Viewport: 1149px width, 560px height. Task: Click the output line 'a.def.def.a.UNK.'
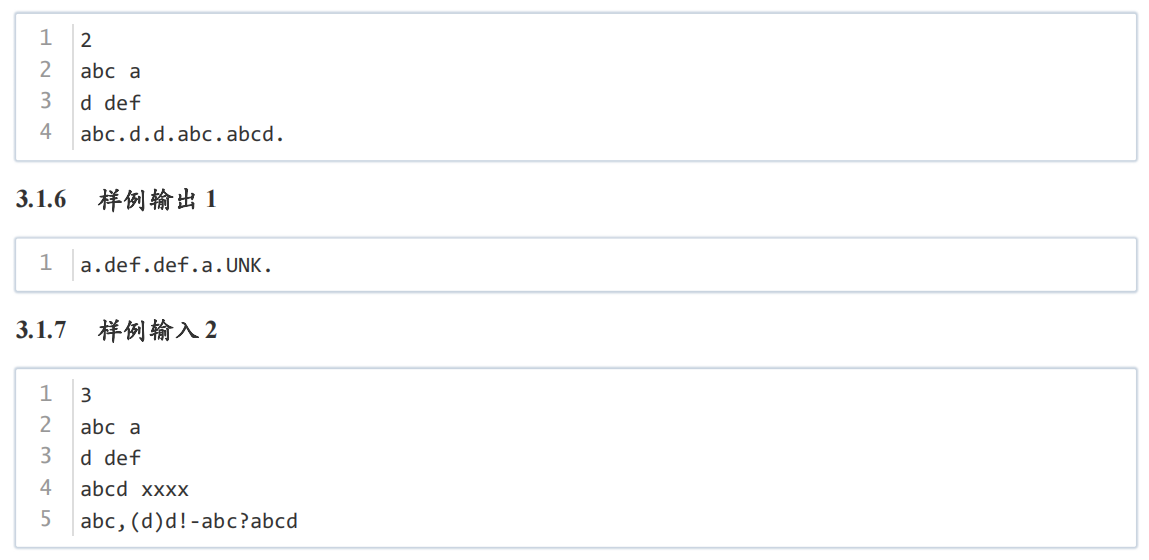click(176, 265)
